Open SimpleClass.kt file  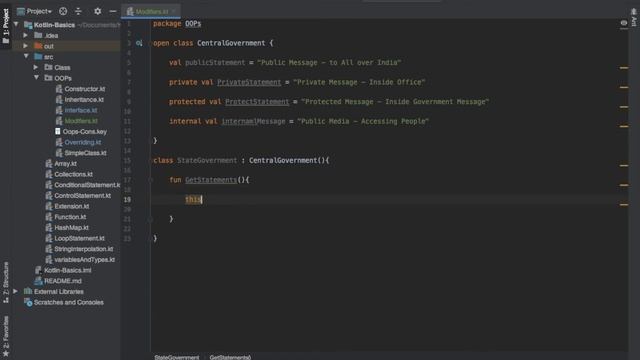(85, 153)
